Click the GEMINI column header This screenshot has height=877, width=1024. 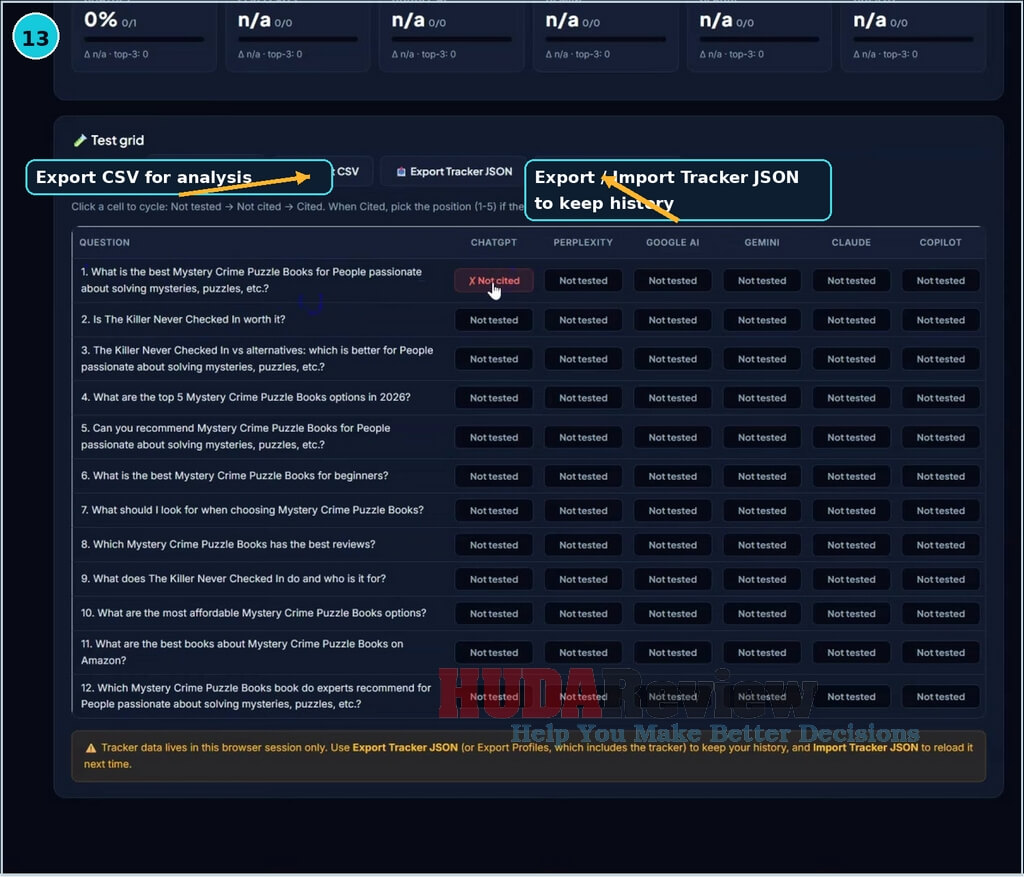click(762, 242)
